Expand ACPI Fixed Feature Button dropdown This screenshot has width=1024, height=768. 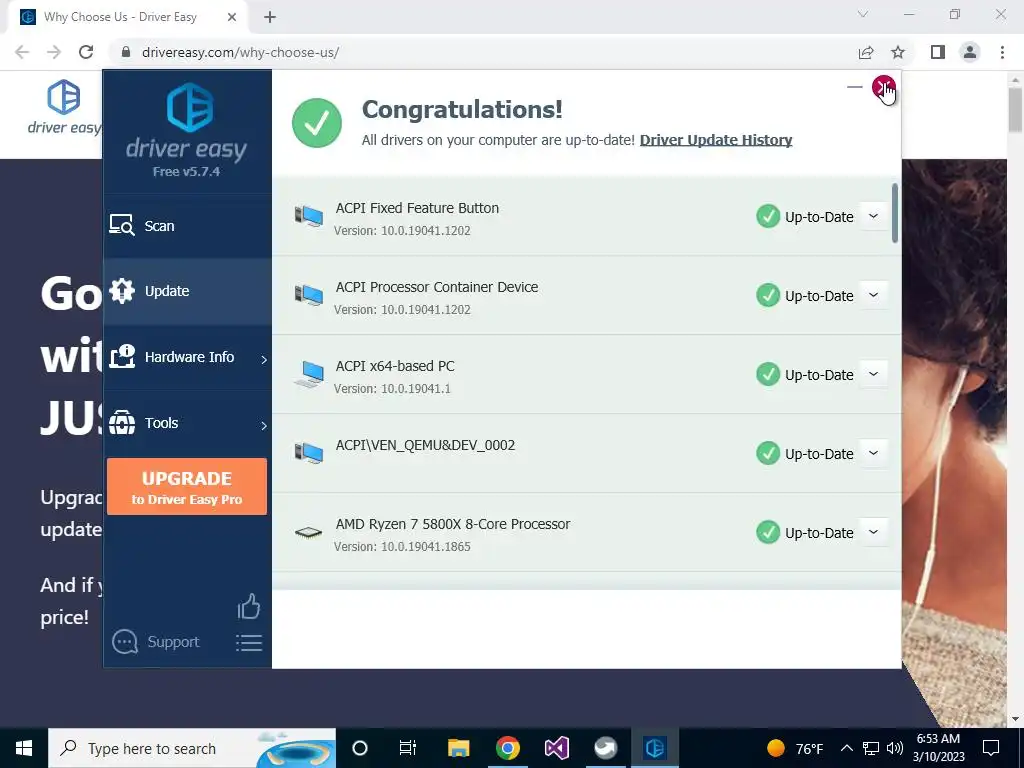pyautogui.click(x=873, y=216)
